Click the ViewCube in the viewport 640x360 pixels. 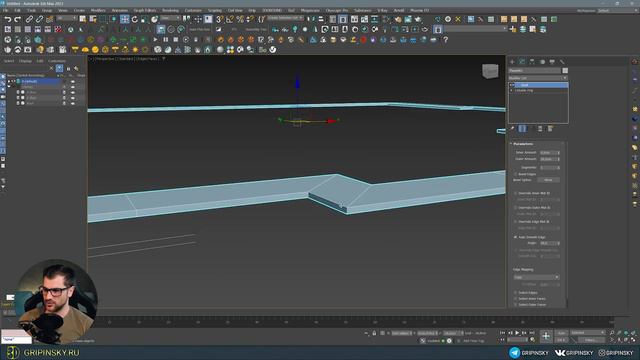click(490, 71)
